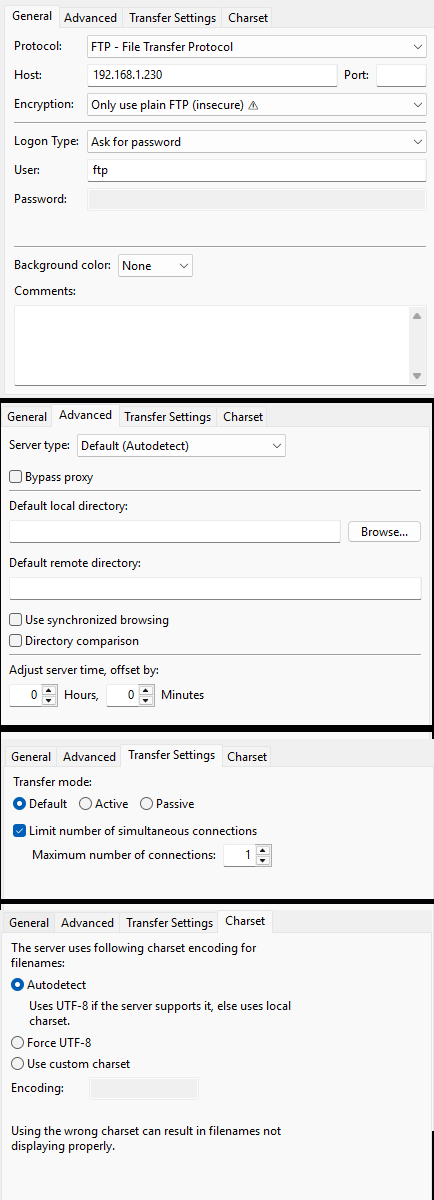Enable Use synchronized browsing checkbox

[16, 620]
